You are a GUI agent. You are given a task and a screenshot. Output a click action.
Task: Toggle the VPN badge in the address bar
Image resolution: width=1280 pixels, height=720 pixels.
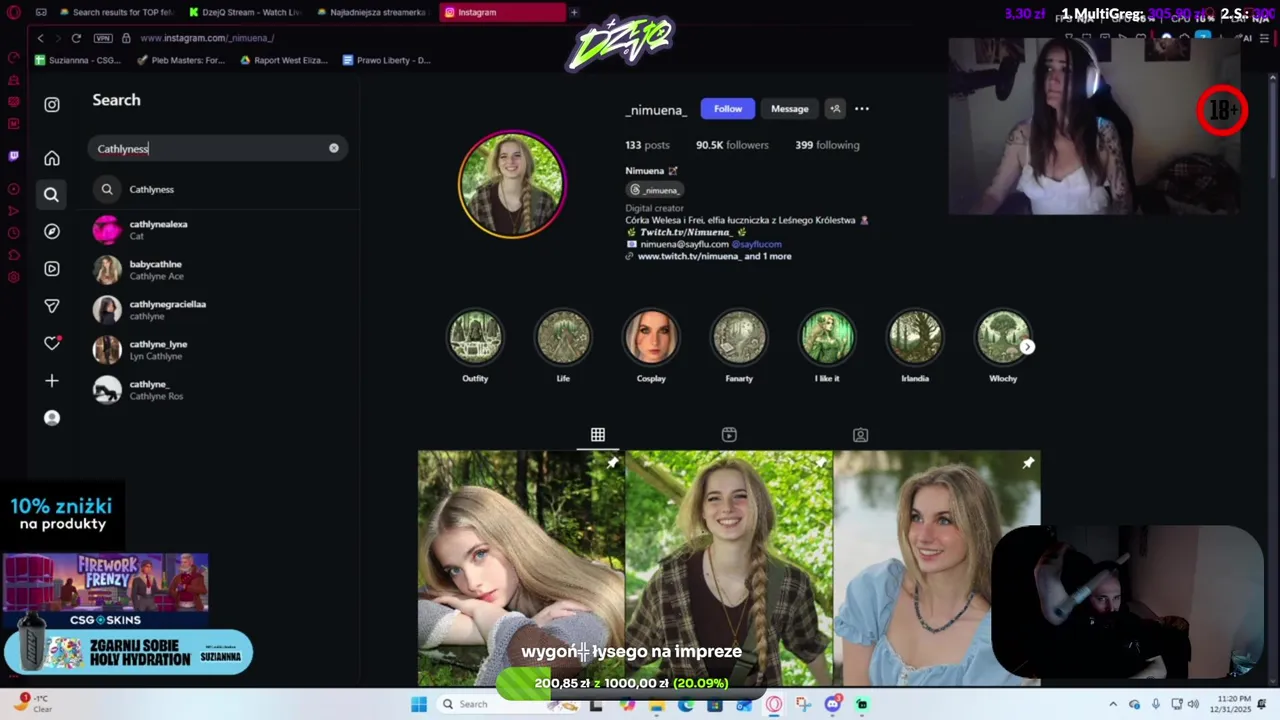coord(103,38)
